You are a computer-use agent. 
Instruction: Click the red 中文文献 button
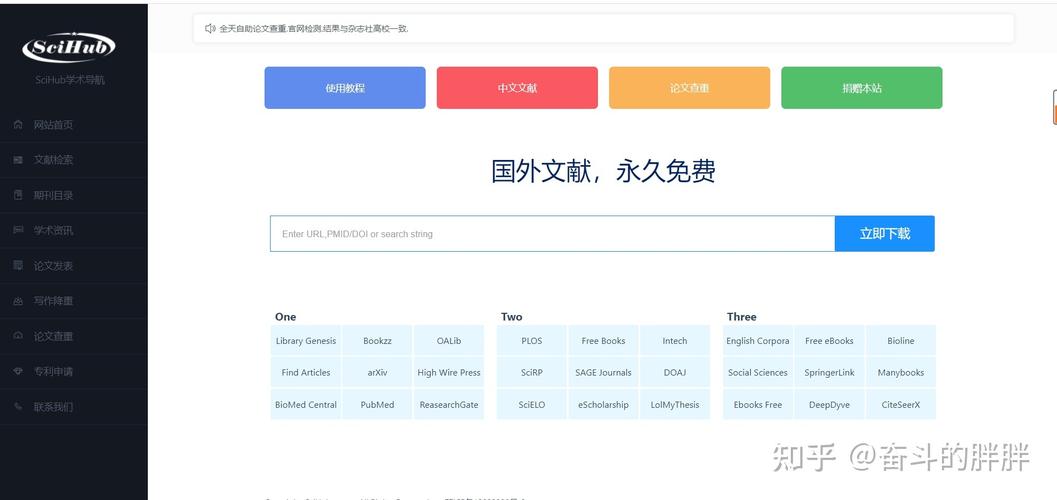click(517, 88)
